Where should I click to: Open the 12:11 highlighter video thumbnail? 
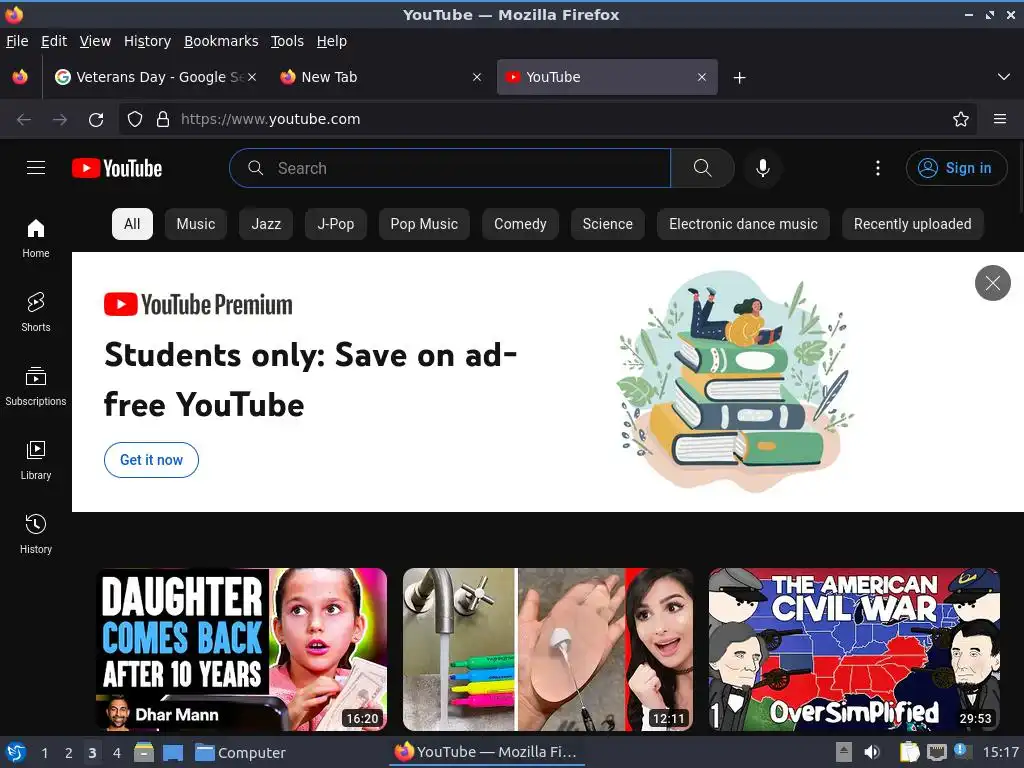(548, 650)
